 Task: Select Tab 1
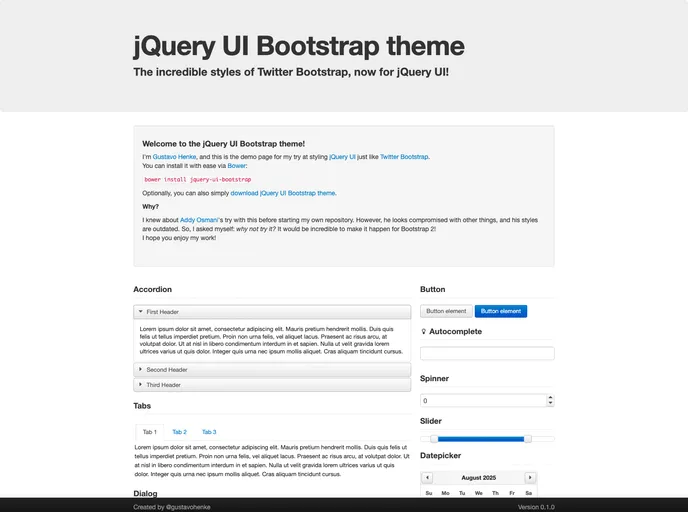pyautogui.click(x=150, y=432)
